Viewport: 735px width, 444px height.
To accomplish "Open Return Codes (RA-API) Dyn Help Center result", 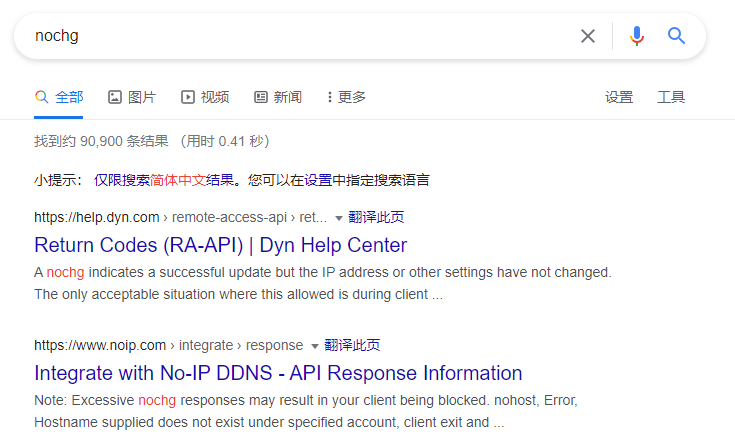I will [221, 245].
